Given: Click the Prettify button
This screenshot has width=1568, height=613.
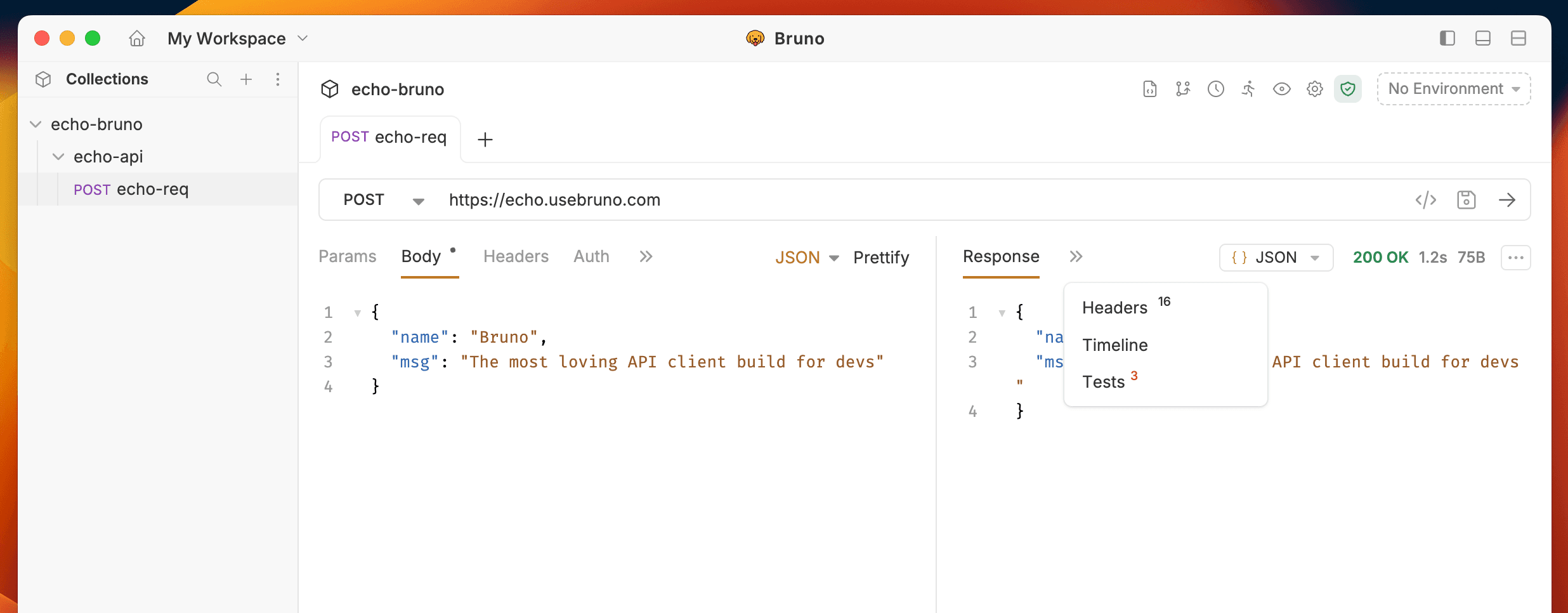Looking at the screenshot, I should click(x=880, y=258).
